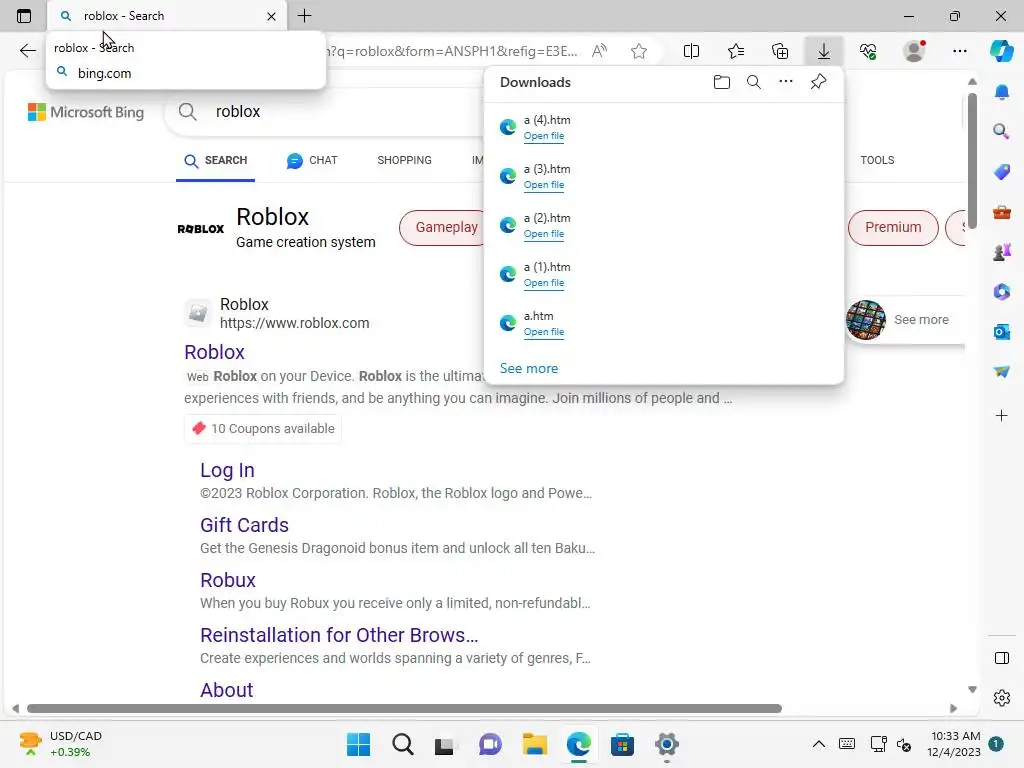Open Settings and more ellipsis menu
This screenshot has height=768, width=1024.
959,51
